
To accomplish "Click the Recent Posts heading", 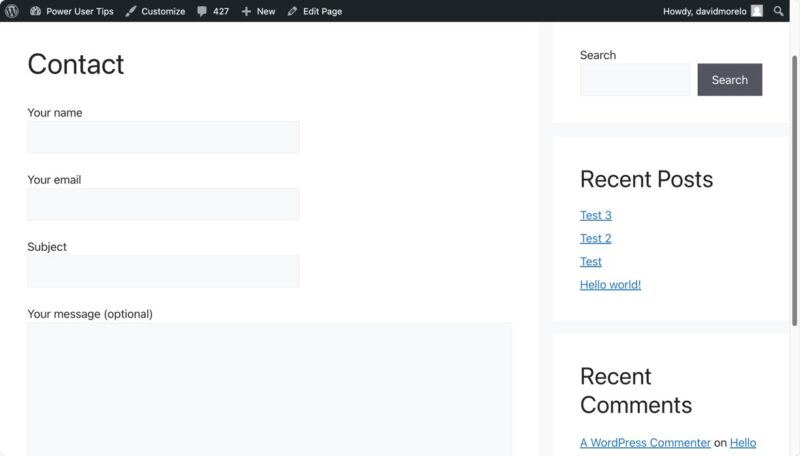I will tap(646, 179).
